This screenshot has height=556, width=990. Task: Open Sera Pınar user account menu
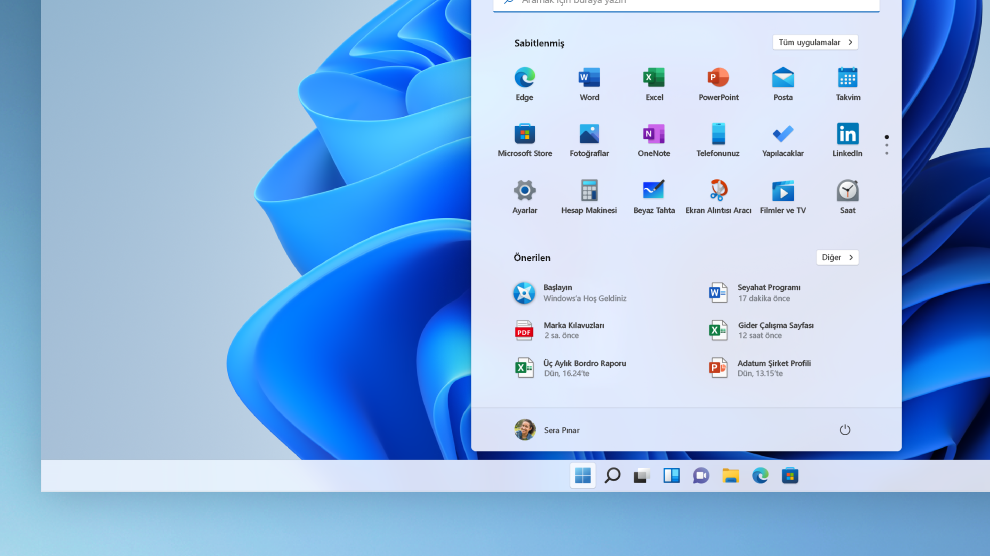pyautogui.click(x=547, y=430)
